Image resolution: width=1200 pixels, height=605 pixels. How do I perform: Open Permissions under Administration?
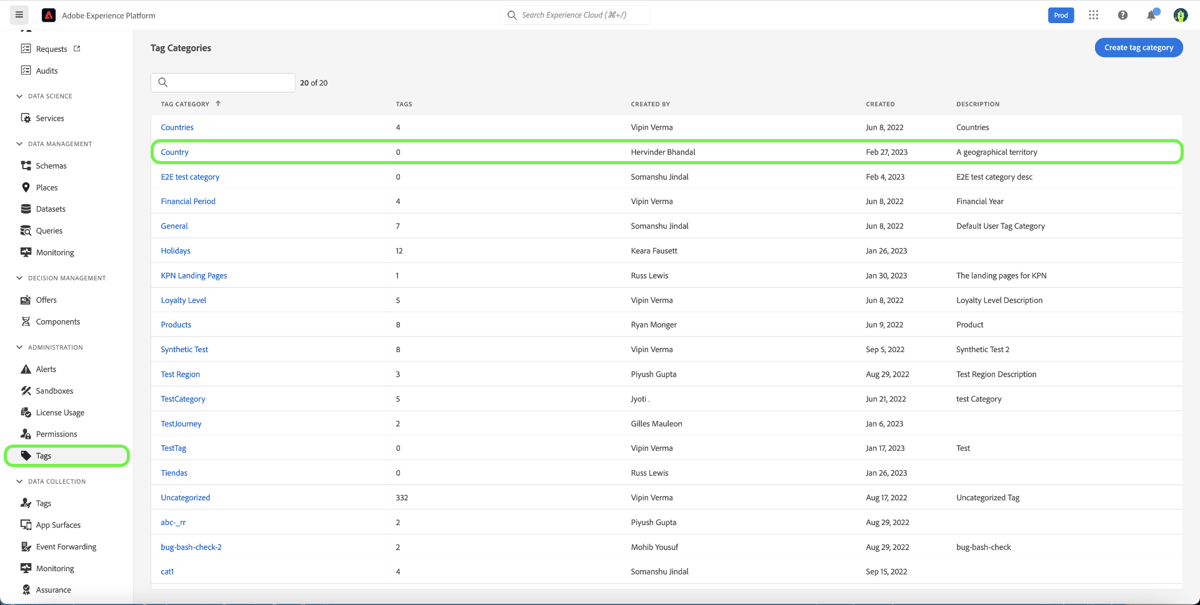click(x=57, y=433)
